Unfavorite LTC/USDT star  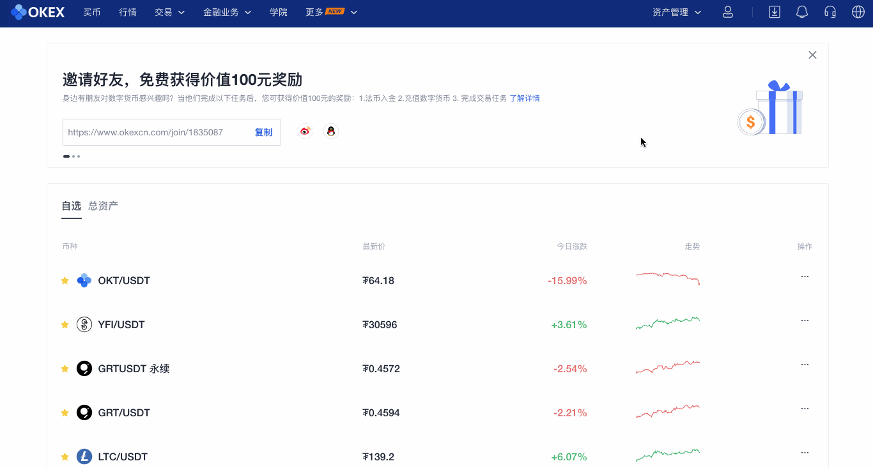65,456
